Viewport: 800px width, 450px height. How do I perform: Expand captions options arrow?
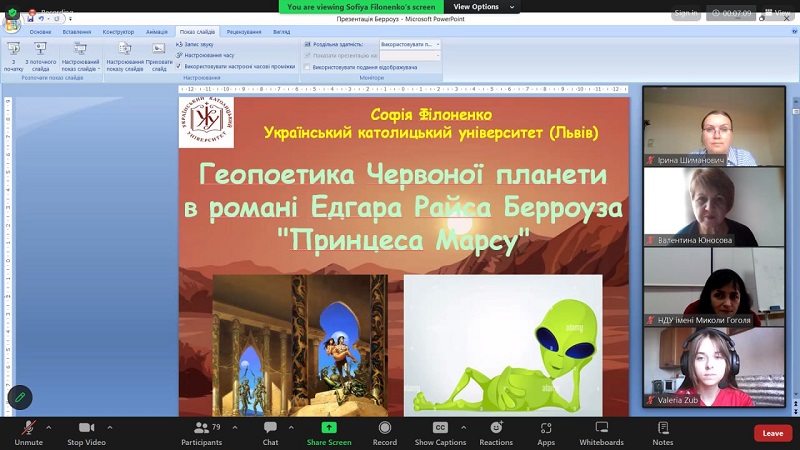(463, 428)
